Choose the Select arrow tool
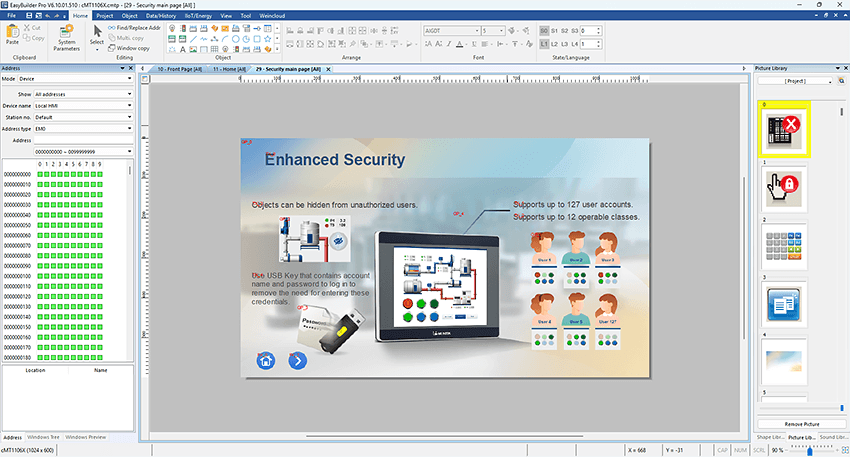The width and height of the screenshot is (850, 457). tap(97, 34)
